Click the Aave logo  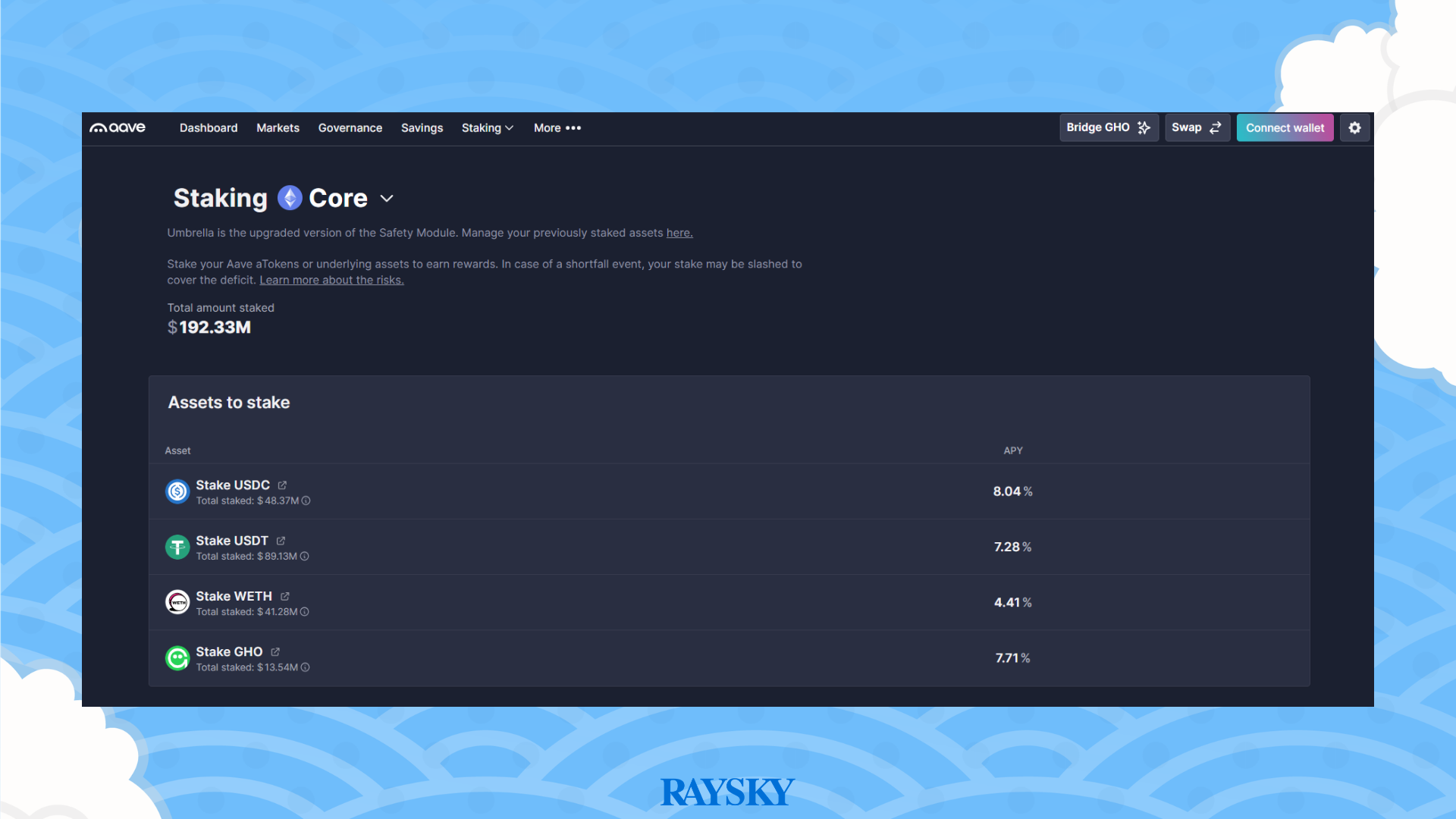point(118,127)
